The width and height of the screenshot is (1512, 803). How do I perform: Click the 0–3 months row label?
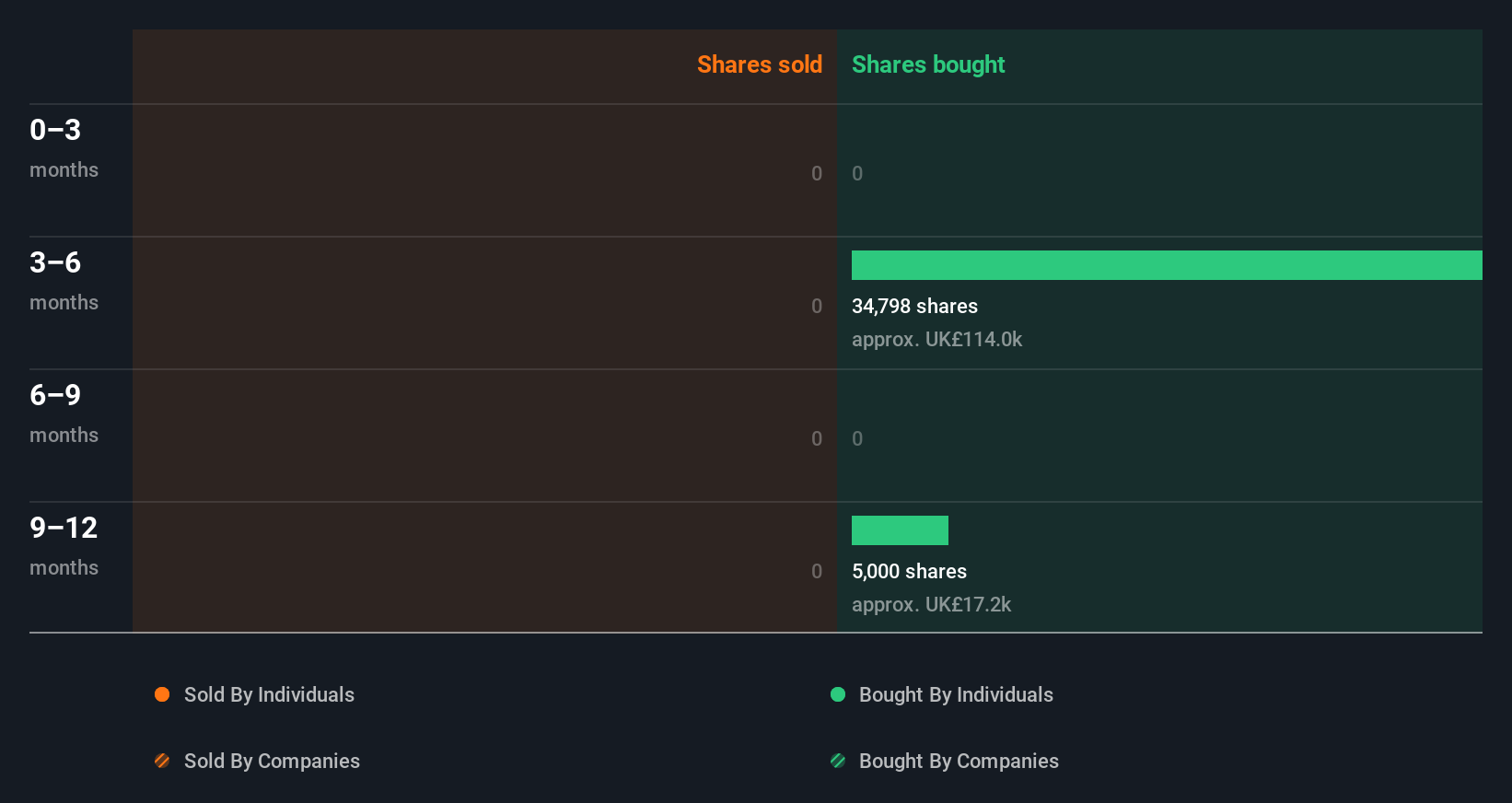(x=64, y=148)
